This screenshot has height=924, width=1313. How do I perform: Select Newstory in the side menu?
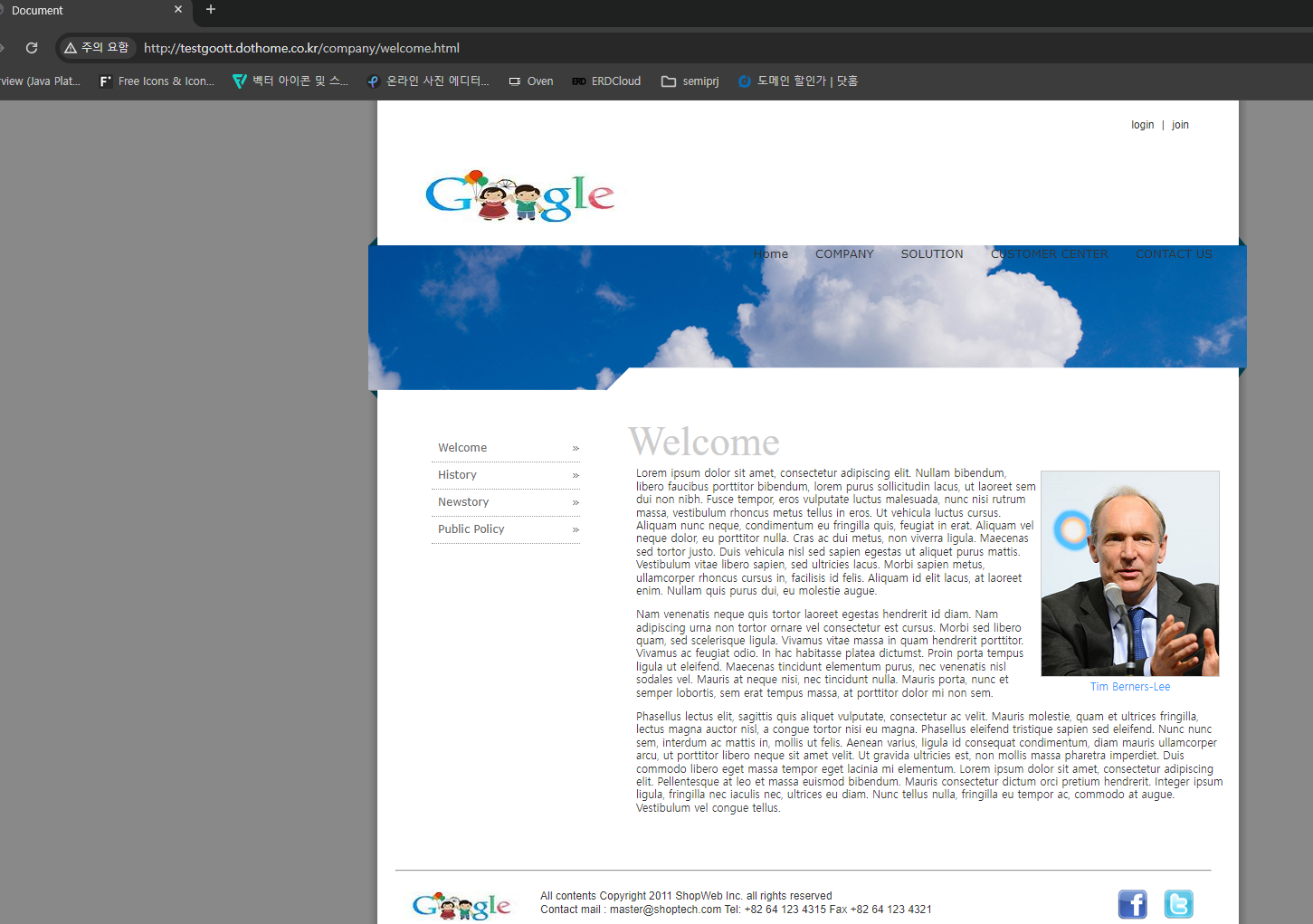tap(463, 502)
